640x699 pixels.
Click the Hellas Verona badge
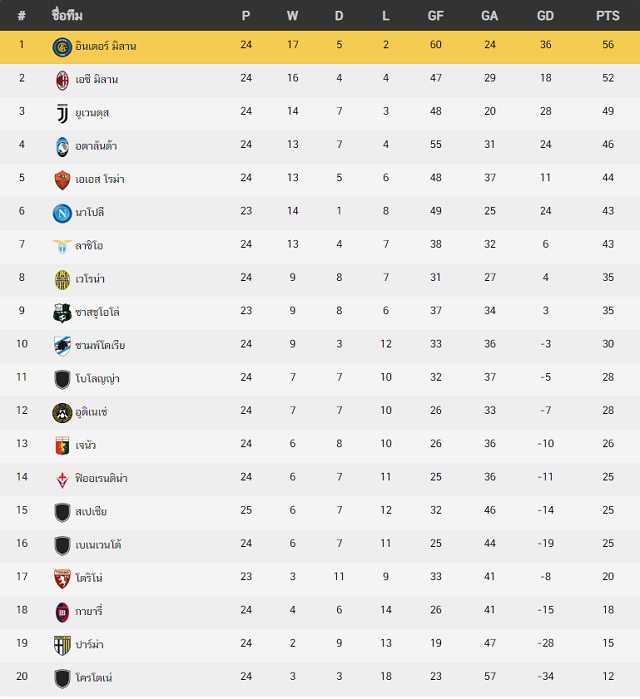point(62,280)
